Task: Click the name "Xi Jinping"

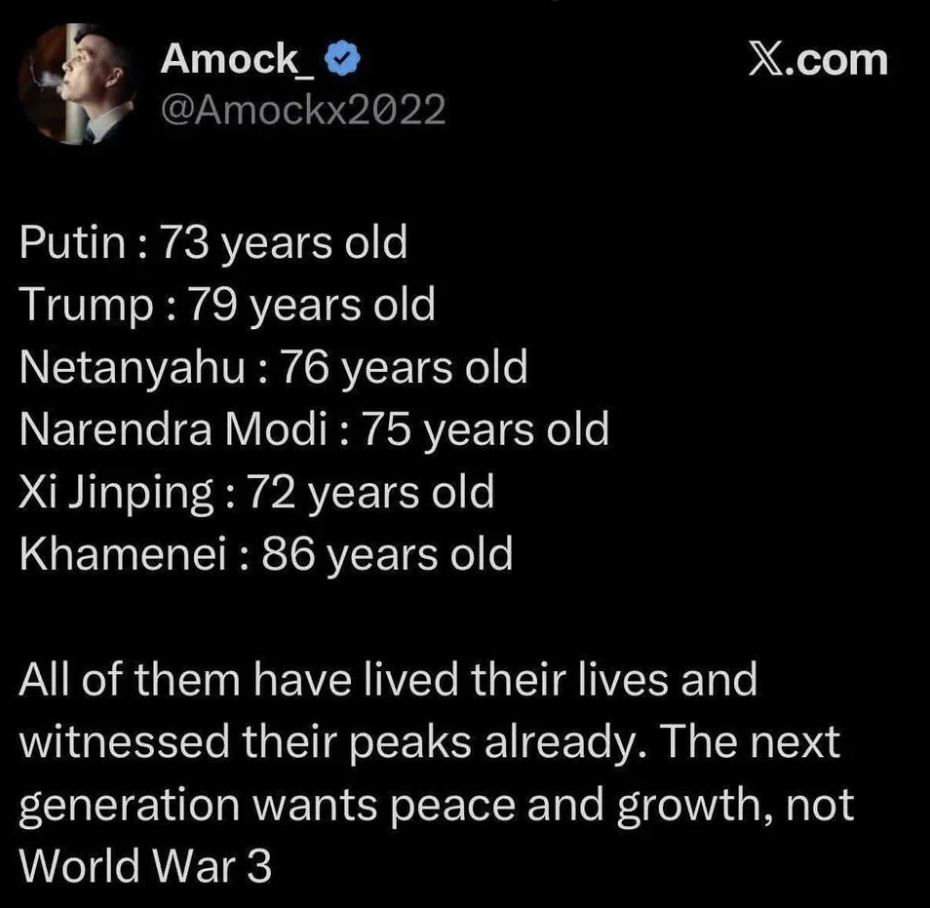Action: tap(115, 492)
